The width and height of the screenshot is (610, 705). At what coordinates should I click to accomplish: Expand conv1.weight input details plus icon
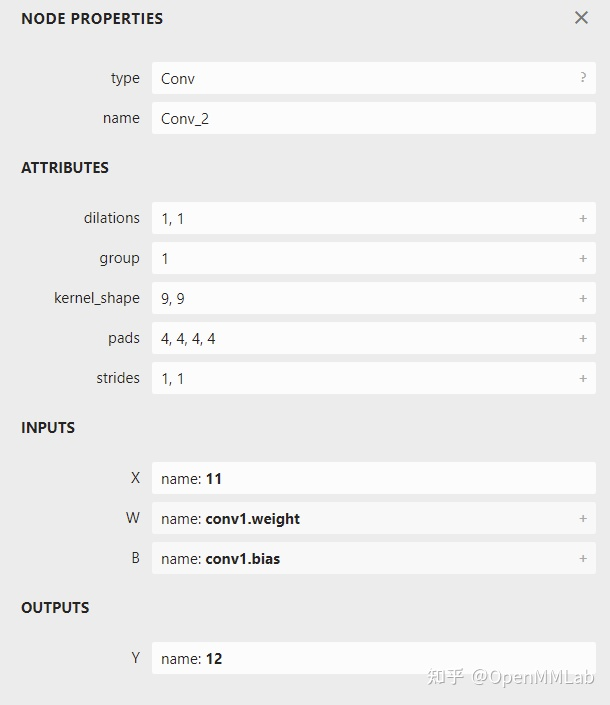click(583, 518)
